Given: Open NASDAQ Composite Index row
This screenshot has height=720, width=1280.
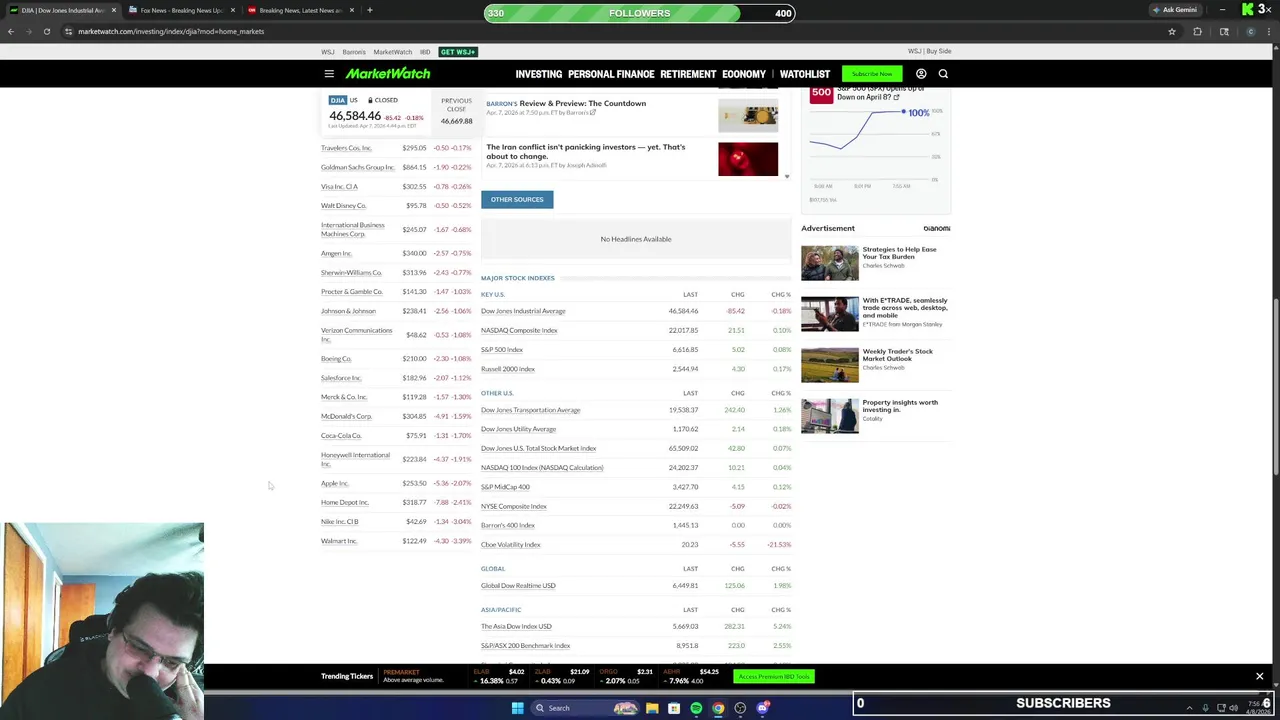Looking at the screenshot, I should (x=636, y=330).
